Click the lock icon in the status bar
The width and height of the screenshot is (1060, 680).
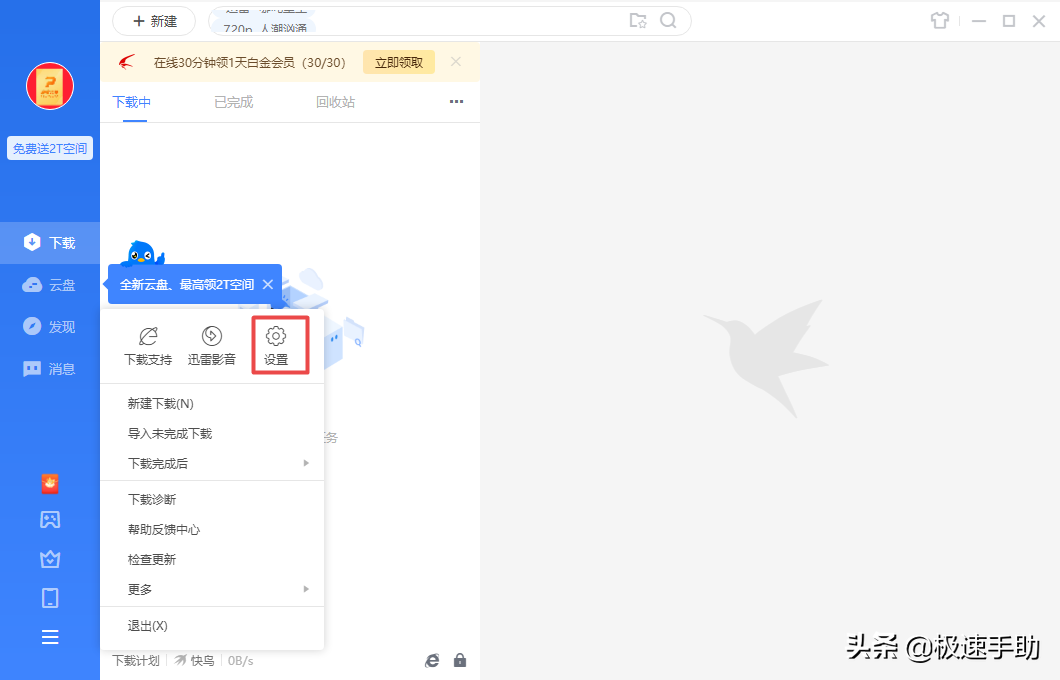pos(460,660)
